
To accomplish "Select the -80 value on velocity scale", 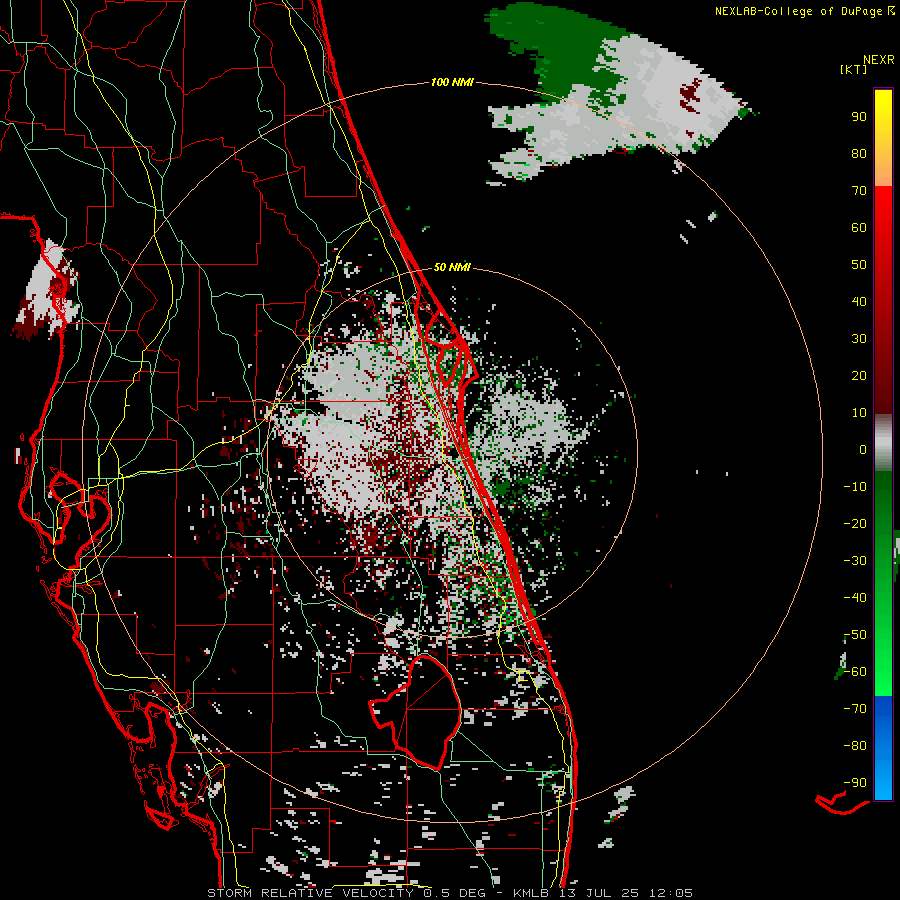I will 855,746.
